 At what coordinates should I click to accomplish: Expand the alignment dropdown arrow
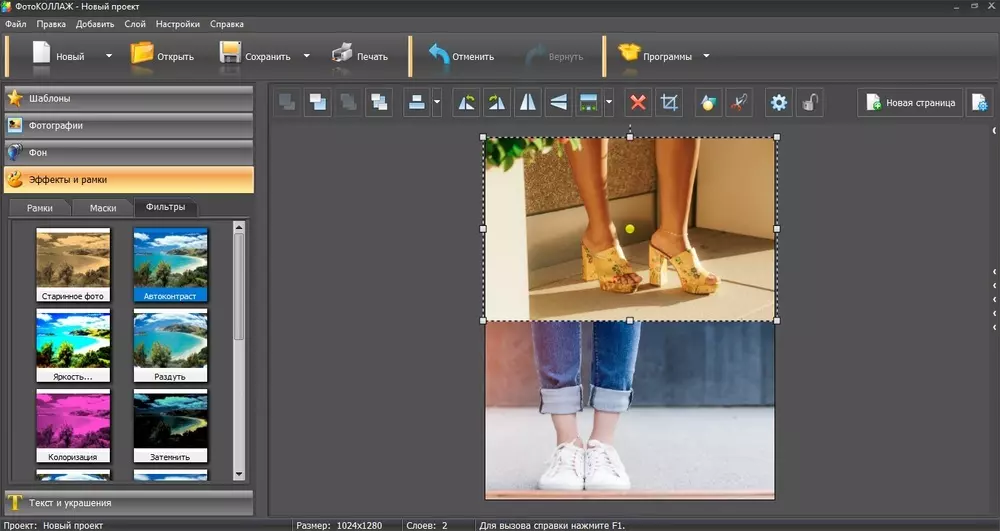pyautogui.click(x=437, y=102)
